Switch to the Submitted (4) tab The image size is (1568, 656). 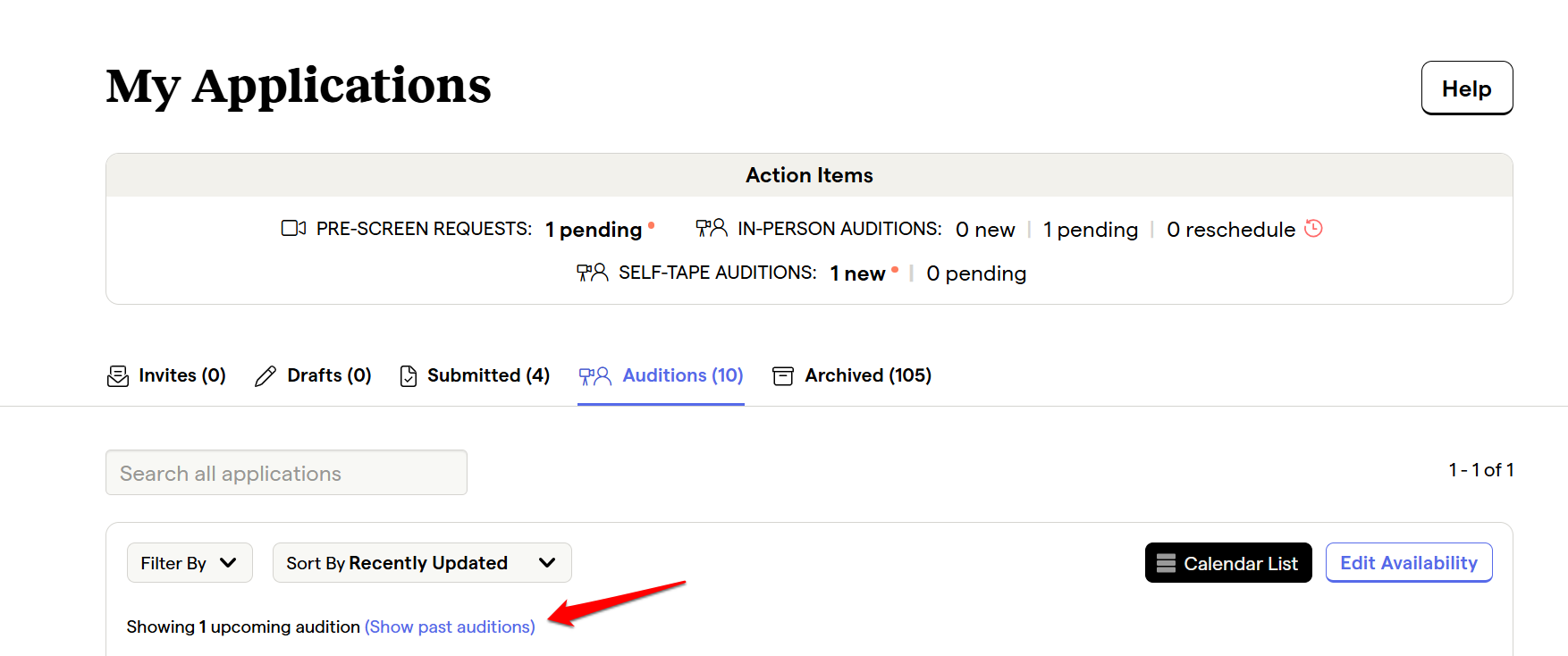pyautogui.click(x=475, y=375)
